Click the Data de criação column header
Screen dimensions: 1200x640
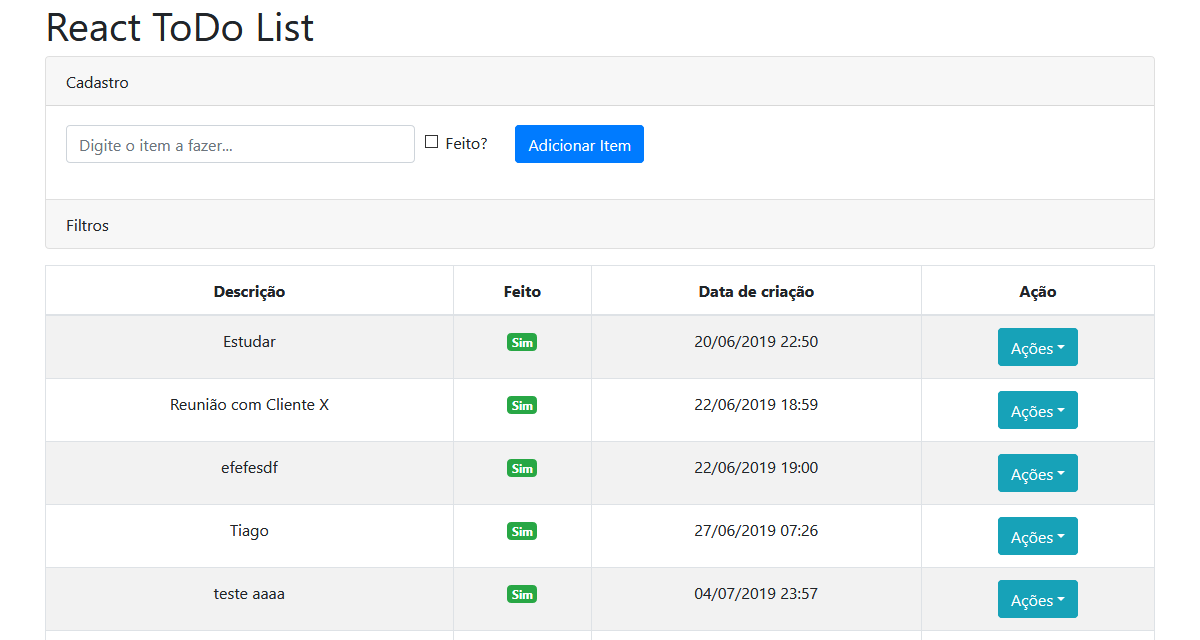tap(756, 292)
